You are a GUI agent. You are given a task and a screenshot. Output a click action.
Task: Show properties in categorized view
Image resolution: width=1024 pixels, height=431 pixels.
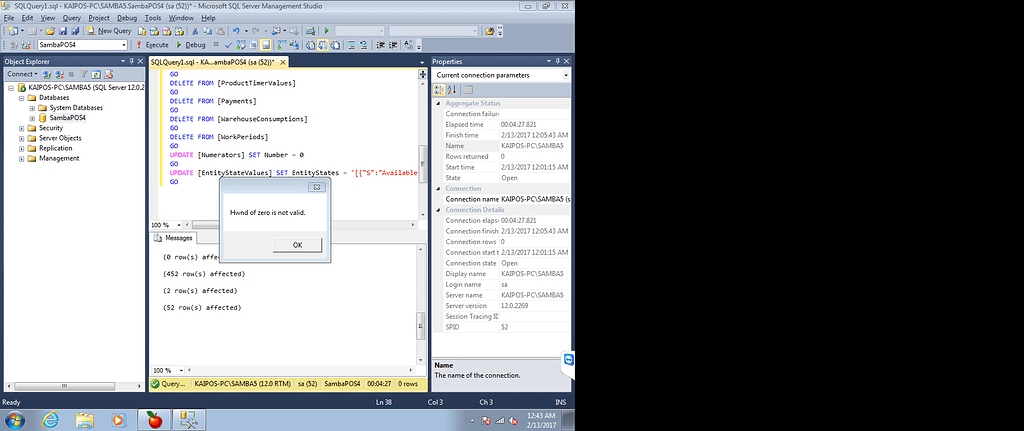tap(438, 90)
